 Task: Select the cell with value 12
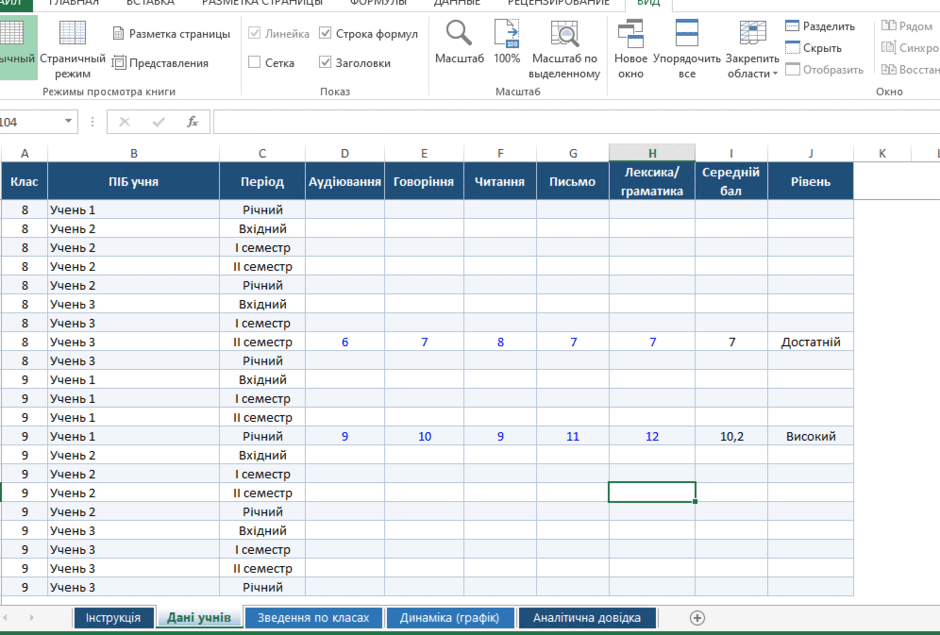click(x=652, y=436)
